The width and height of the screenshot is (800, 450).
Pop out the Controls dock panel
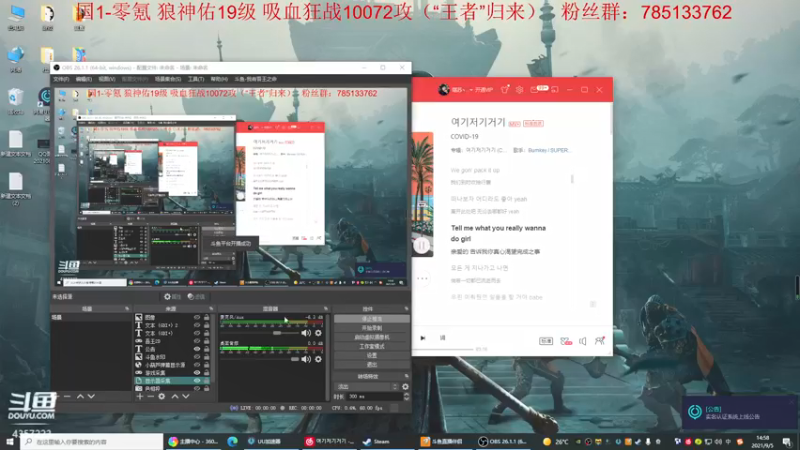pyautogui.click(x=406, y=309)
